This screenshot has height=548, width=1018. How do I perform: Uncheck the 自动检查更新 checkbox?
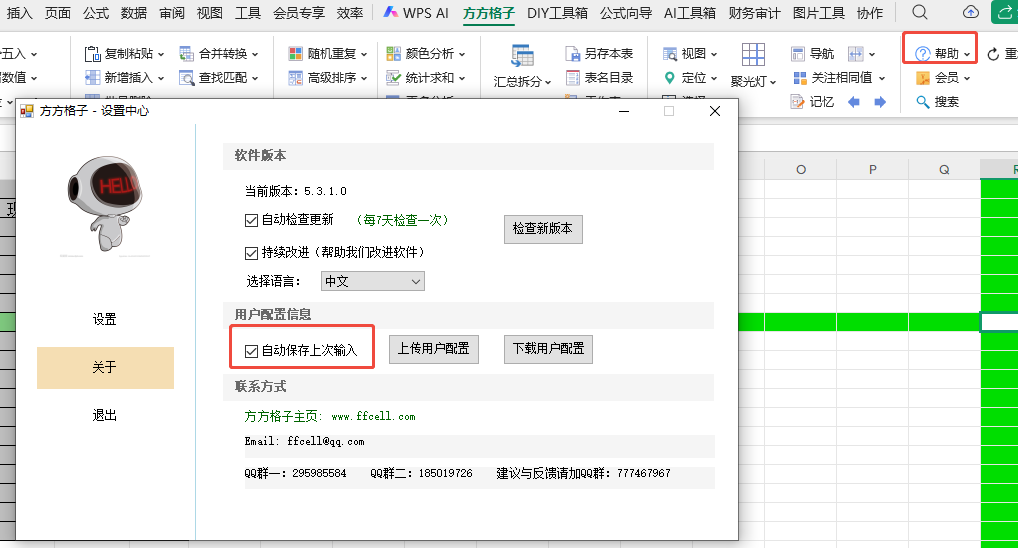[252, 220]
